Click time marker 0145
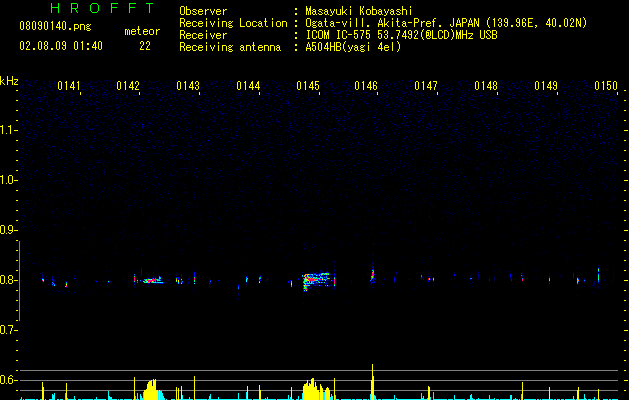This screenshot has height=400, width=629. click(308, 86)
